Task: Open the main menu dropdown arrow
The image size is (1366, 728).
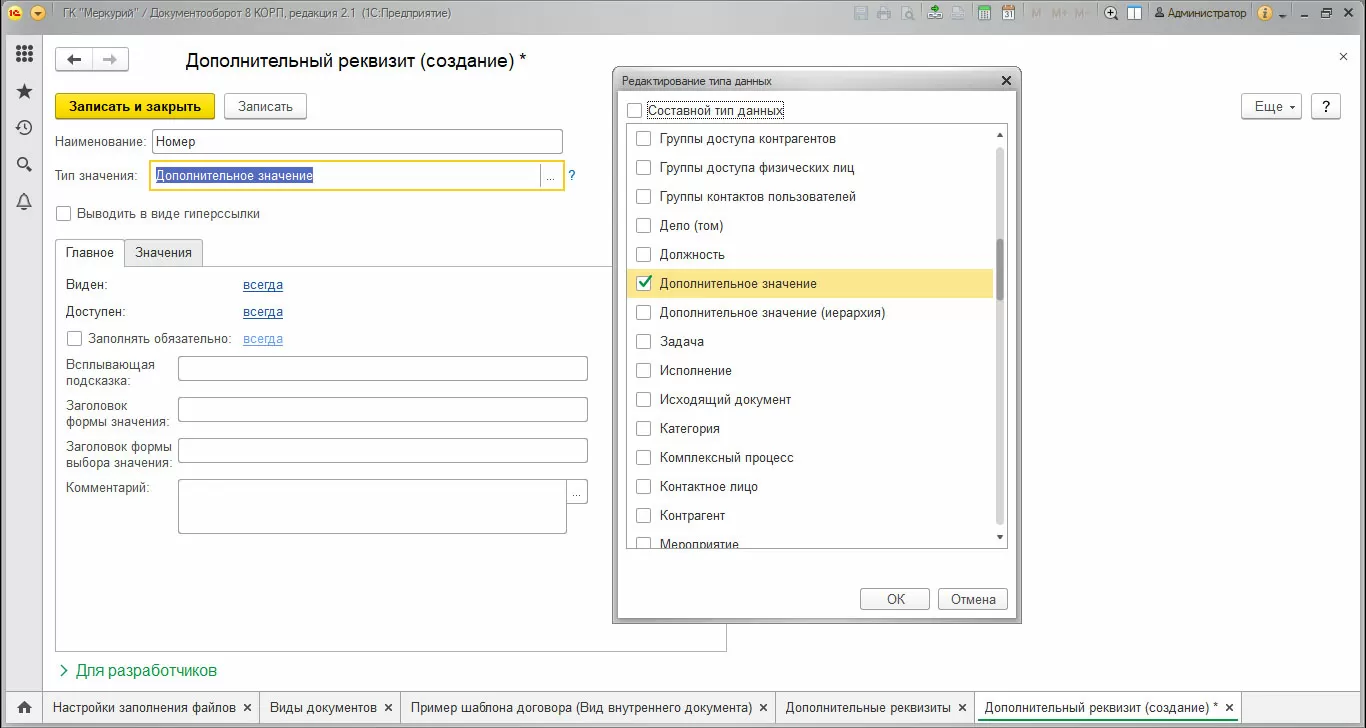Action: point(38,13)
